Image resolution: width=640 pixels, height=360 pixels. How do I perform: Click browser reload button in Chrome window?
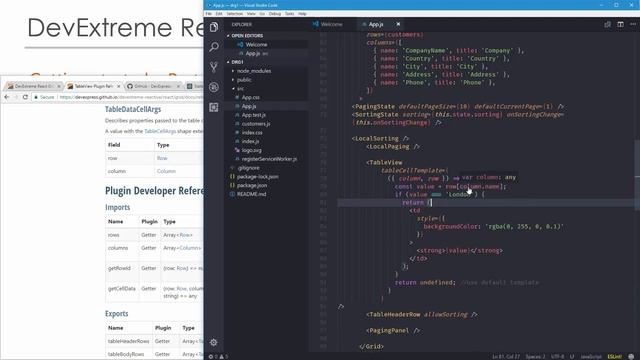[25, 97]
